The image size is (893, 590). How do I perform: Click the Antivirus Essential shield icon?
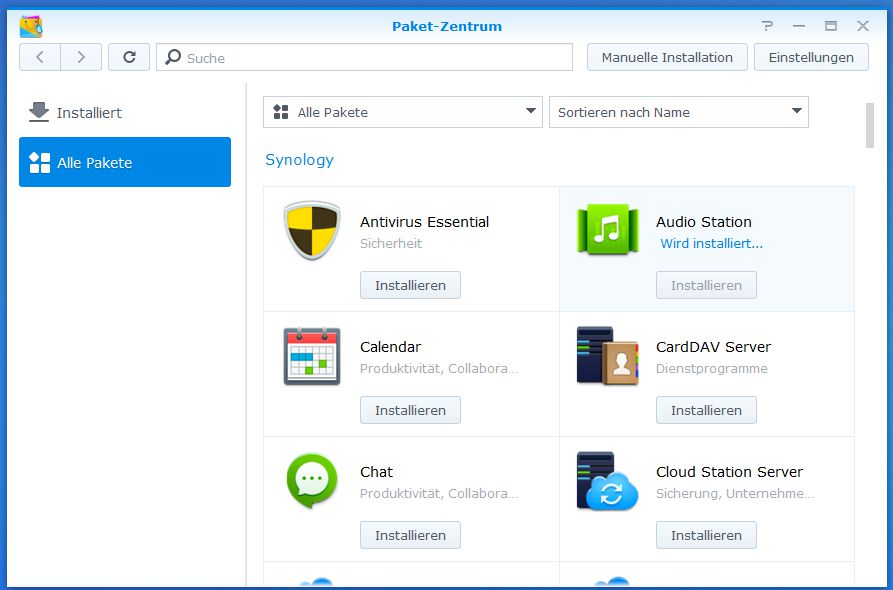point(312,230)
